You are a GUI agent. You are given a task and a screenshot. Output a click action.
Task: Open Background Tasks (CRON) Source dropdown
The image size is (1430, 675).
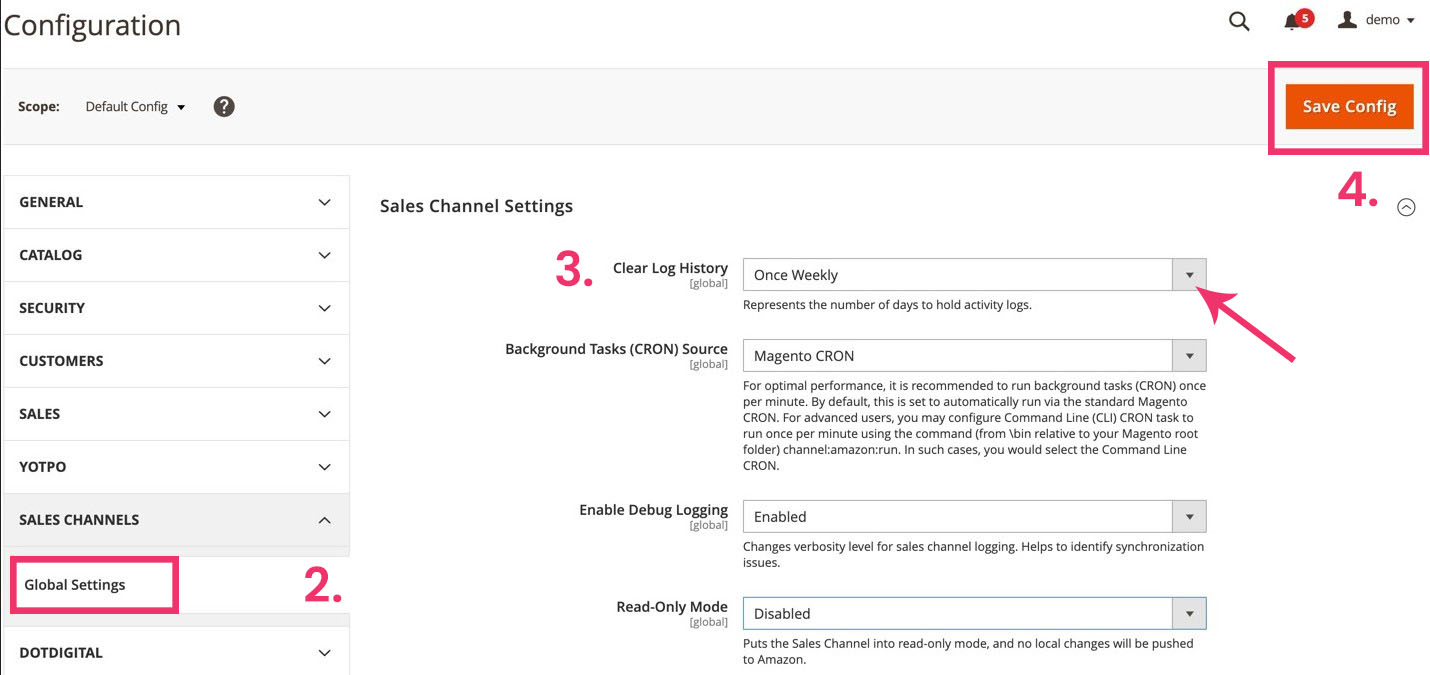(x=974, y=356)
